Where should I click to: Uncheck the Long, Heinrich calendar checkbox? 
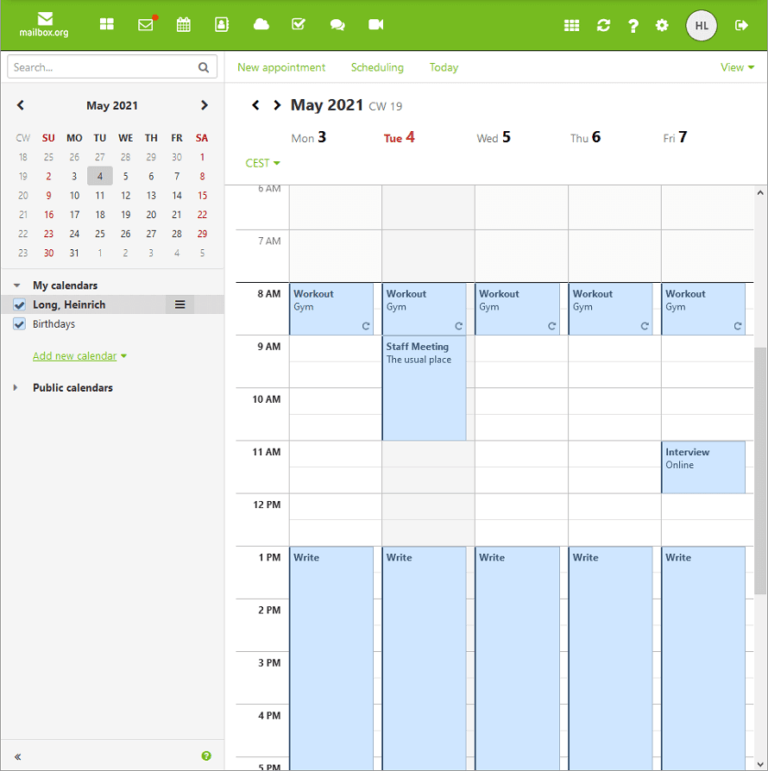click(x=19, y=305)
